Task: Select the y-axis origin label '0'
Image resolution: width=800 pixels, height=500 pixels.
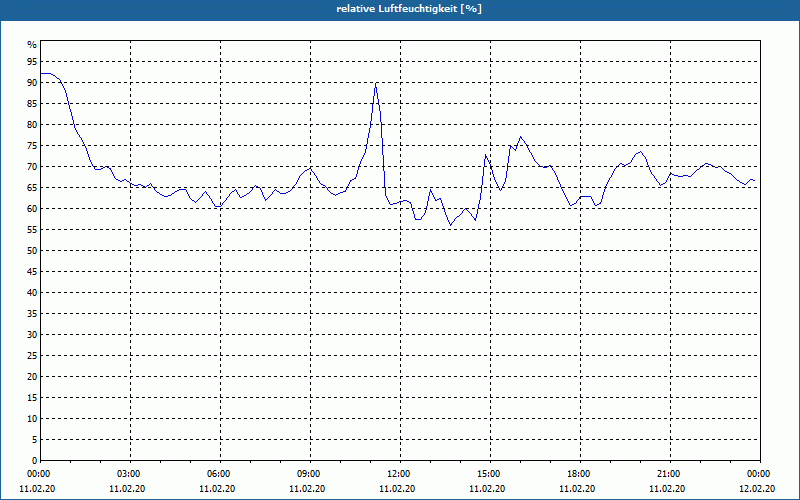Action: click(35, 461)
